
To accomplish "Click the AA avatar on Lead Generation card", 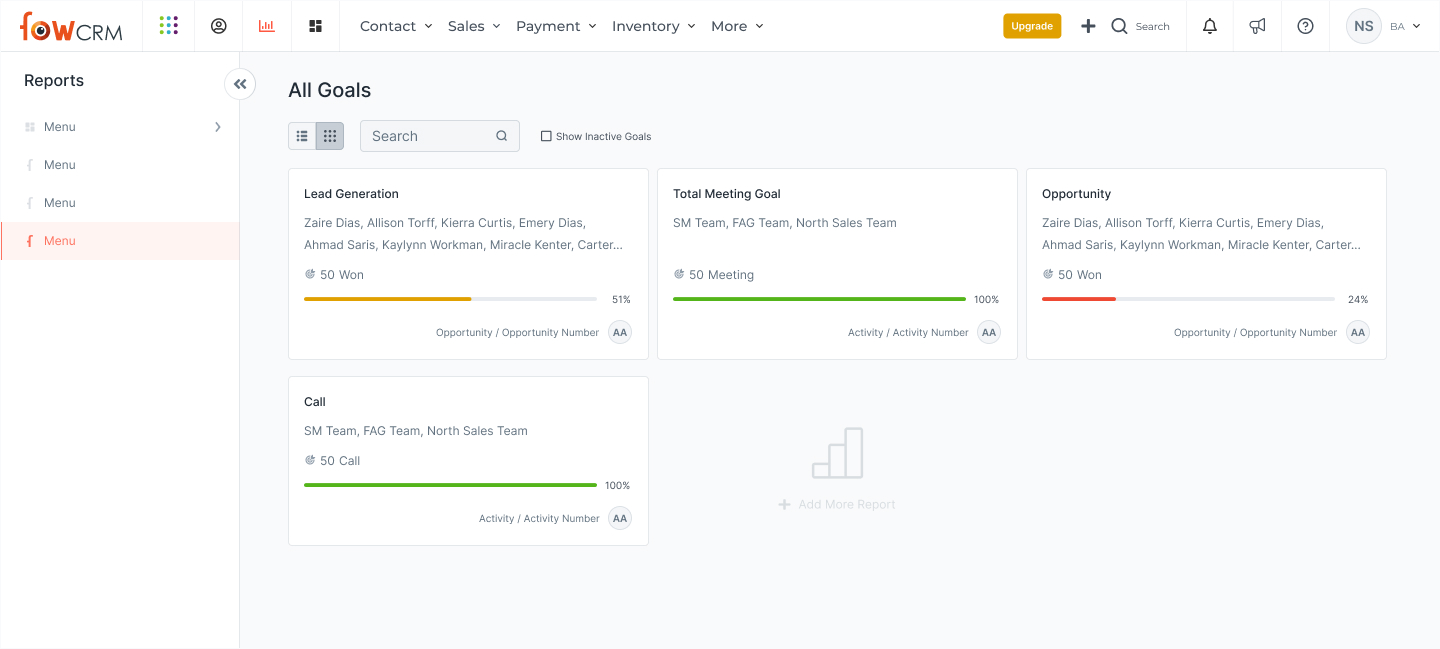I will tap(620, 332).
